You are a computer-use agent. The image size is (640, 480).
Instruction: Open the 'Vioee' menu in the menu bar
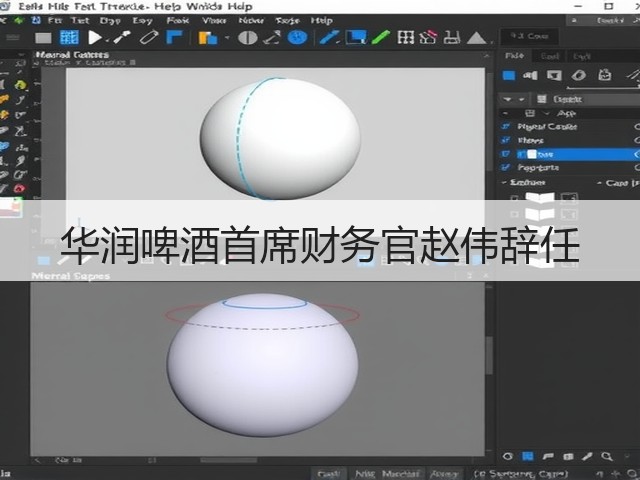(214, 20)
